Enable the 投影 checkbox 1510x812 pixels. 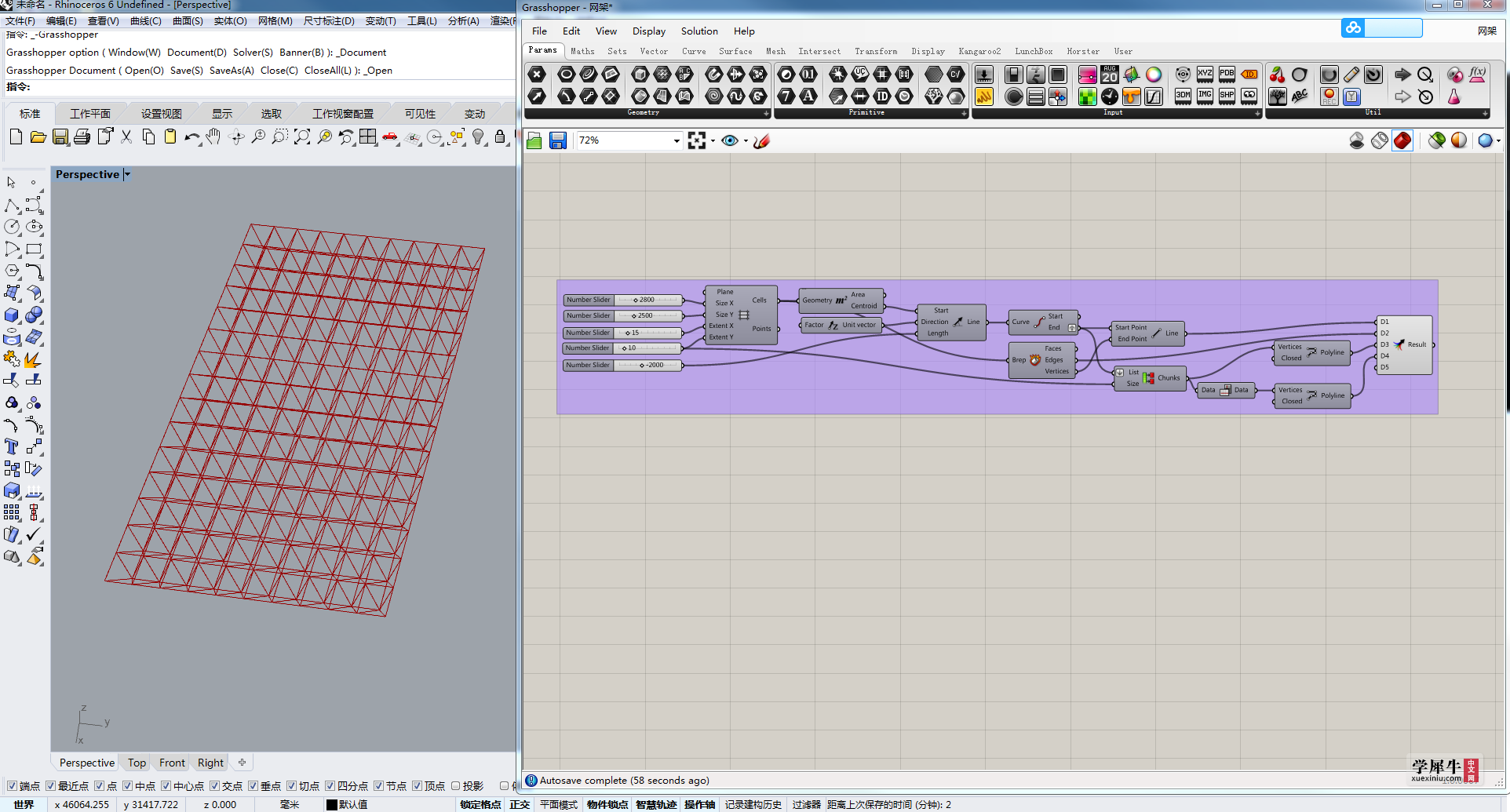click(x=455, y=785)
